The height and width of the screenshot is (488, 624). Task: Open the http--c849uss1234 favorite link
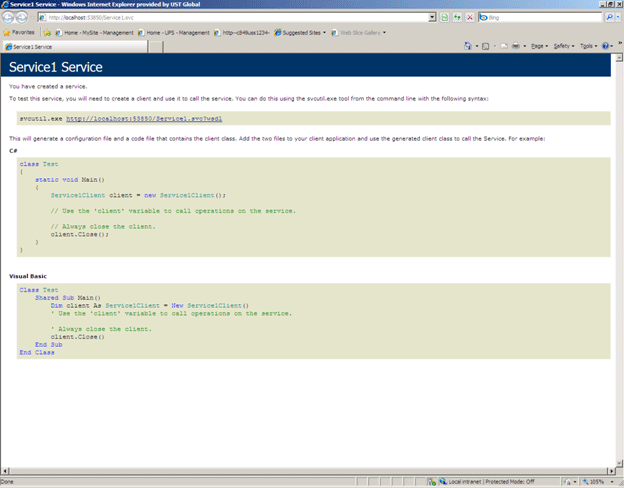(242, 33)
